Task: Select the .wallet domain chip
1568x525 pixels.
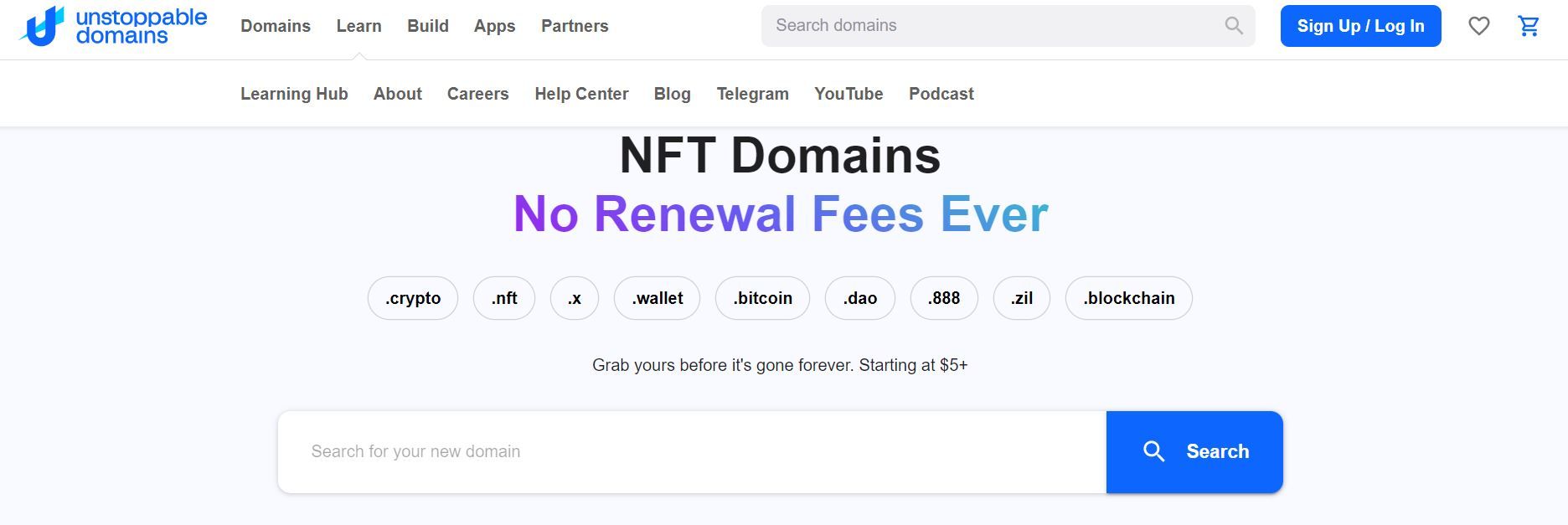Action: click(x=658, y=298)
